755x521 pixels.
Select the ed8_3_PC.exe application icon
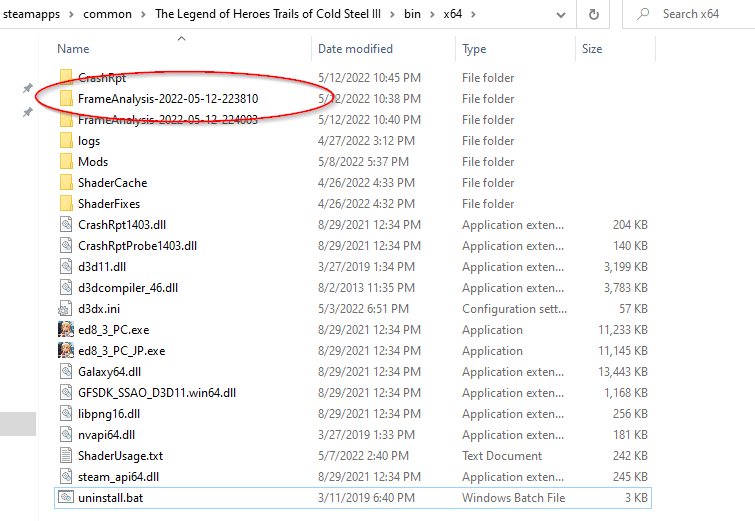click(66, 329)
